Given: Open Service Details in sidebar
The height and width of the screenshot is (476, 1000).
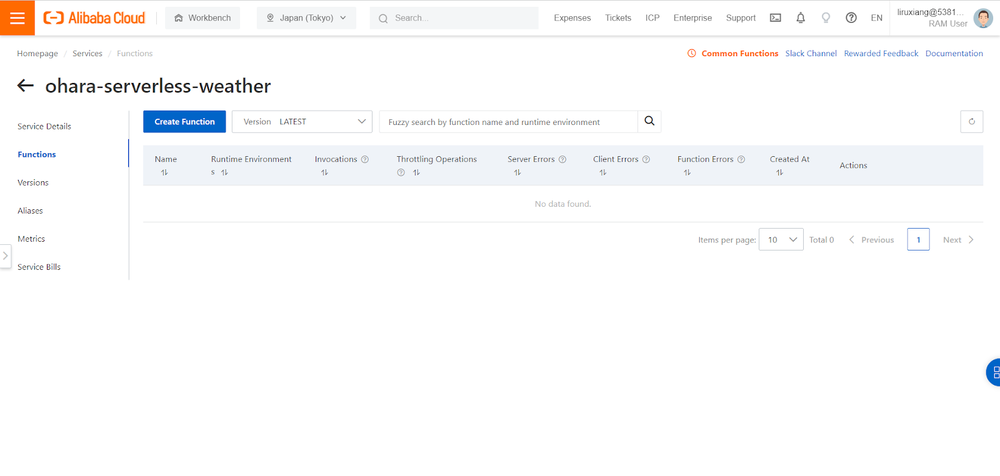Looking at the screenshot, I should pyautogui.click(x=45, y=126).
